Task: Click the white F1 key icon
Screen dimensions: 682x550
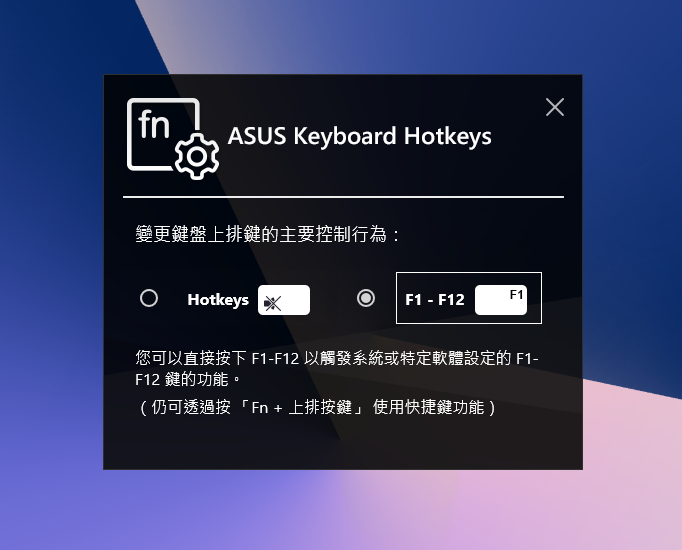Action: [x=501, y=300]
